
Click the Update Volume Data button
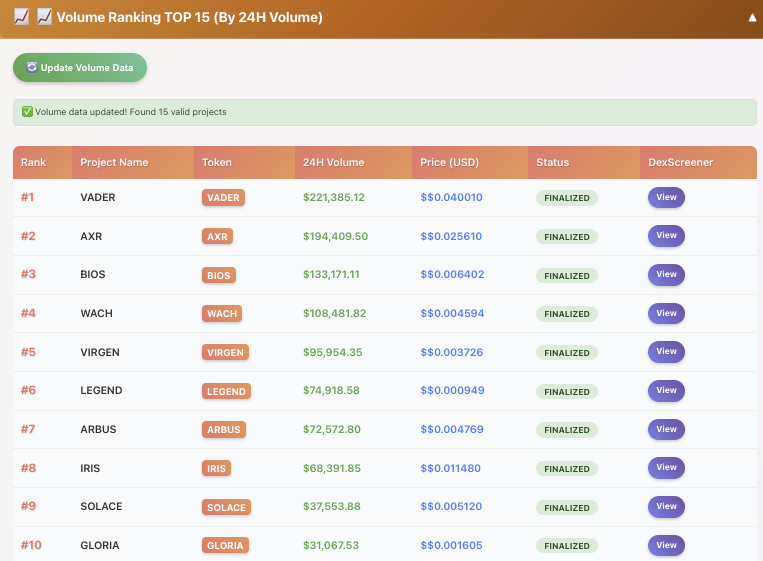[80, 68]
